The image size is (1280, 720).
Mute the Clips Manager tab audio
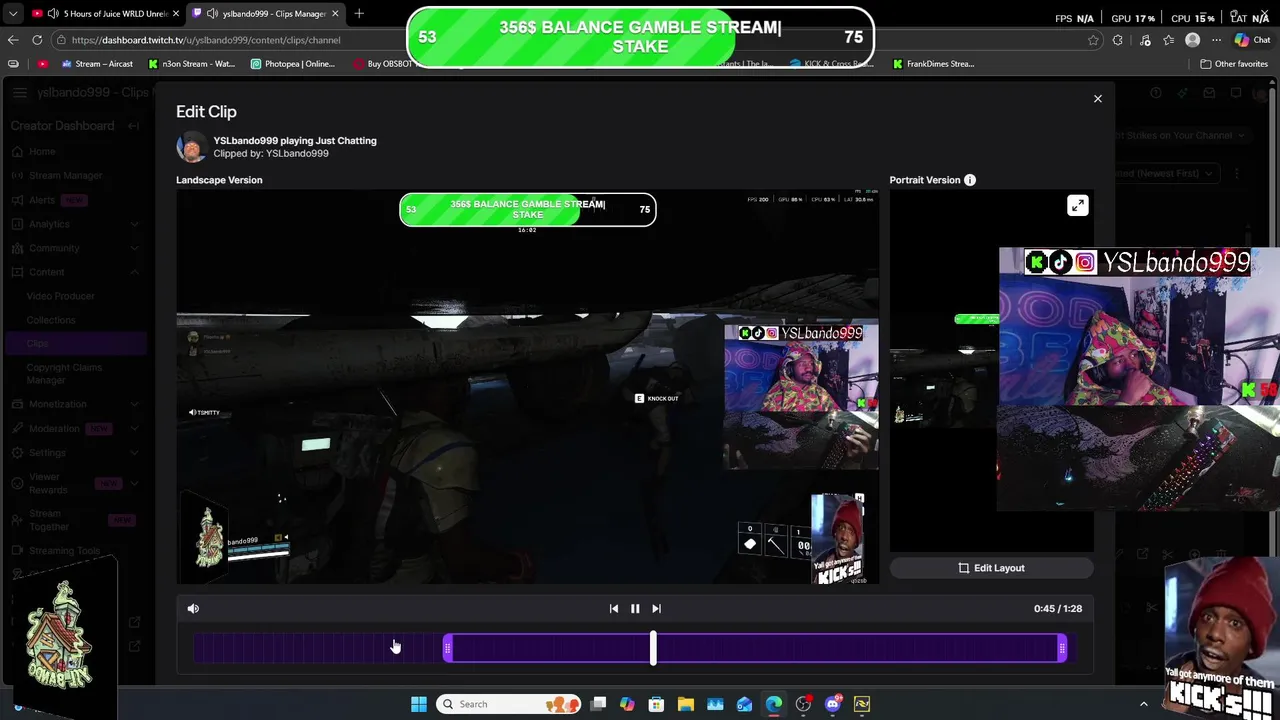(212, 14)
